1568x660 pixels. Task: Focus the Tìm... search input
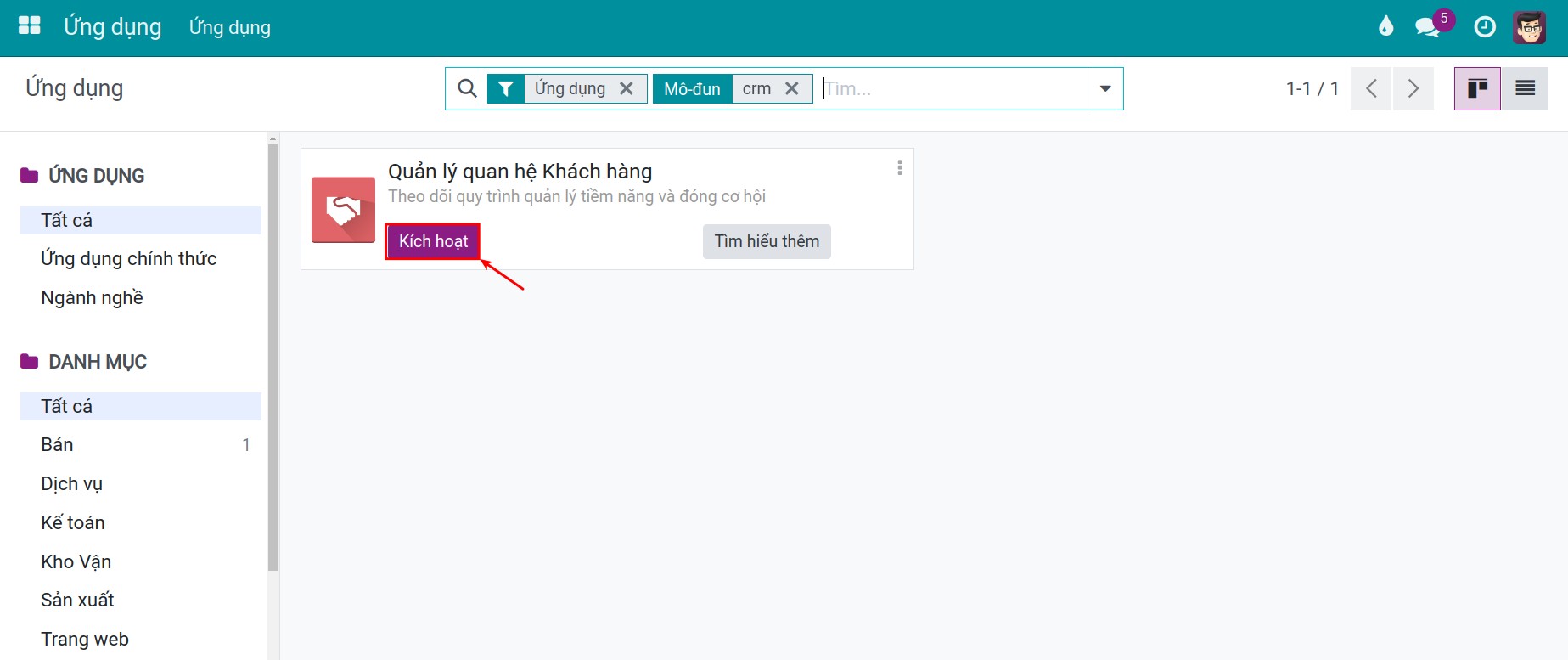(953, 88)
